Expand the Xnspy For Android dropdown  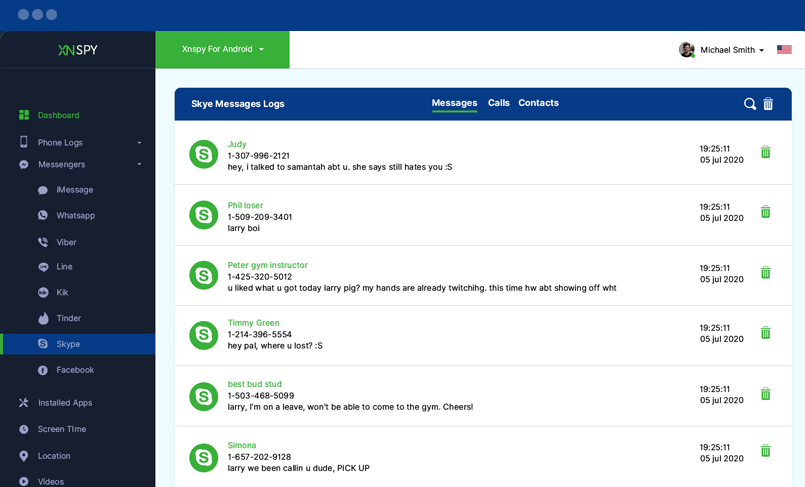[x=222, y=49]
